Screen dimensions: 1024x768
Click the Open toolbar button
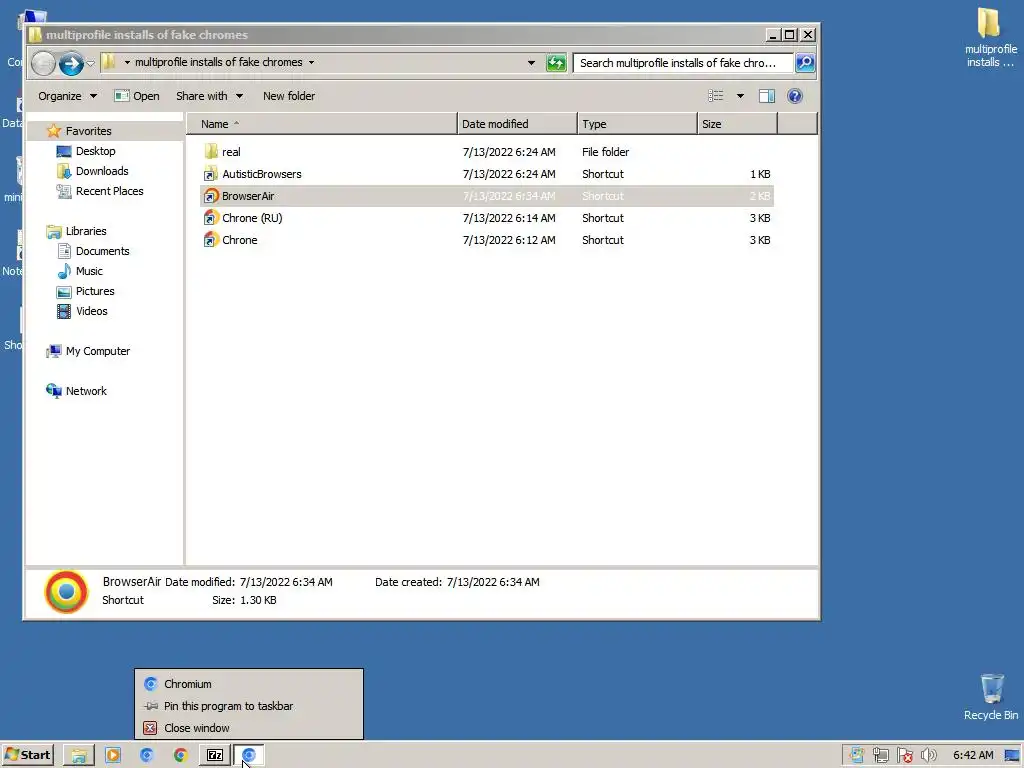(136, 96)
